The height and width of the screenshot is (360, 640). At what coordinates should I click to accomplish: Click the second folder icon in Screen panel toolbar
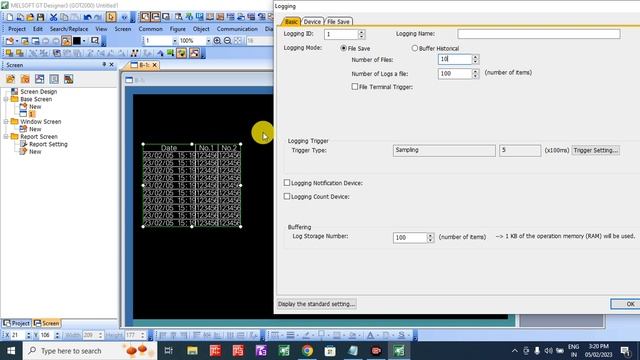(25, 79)
